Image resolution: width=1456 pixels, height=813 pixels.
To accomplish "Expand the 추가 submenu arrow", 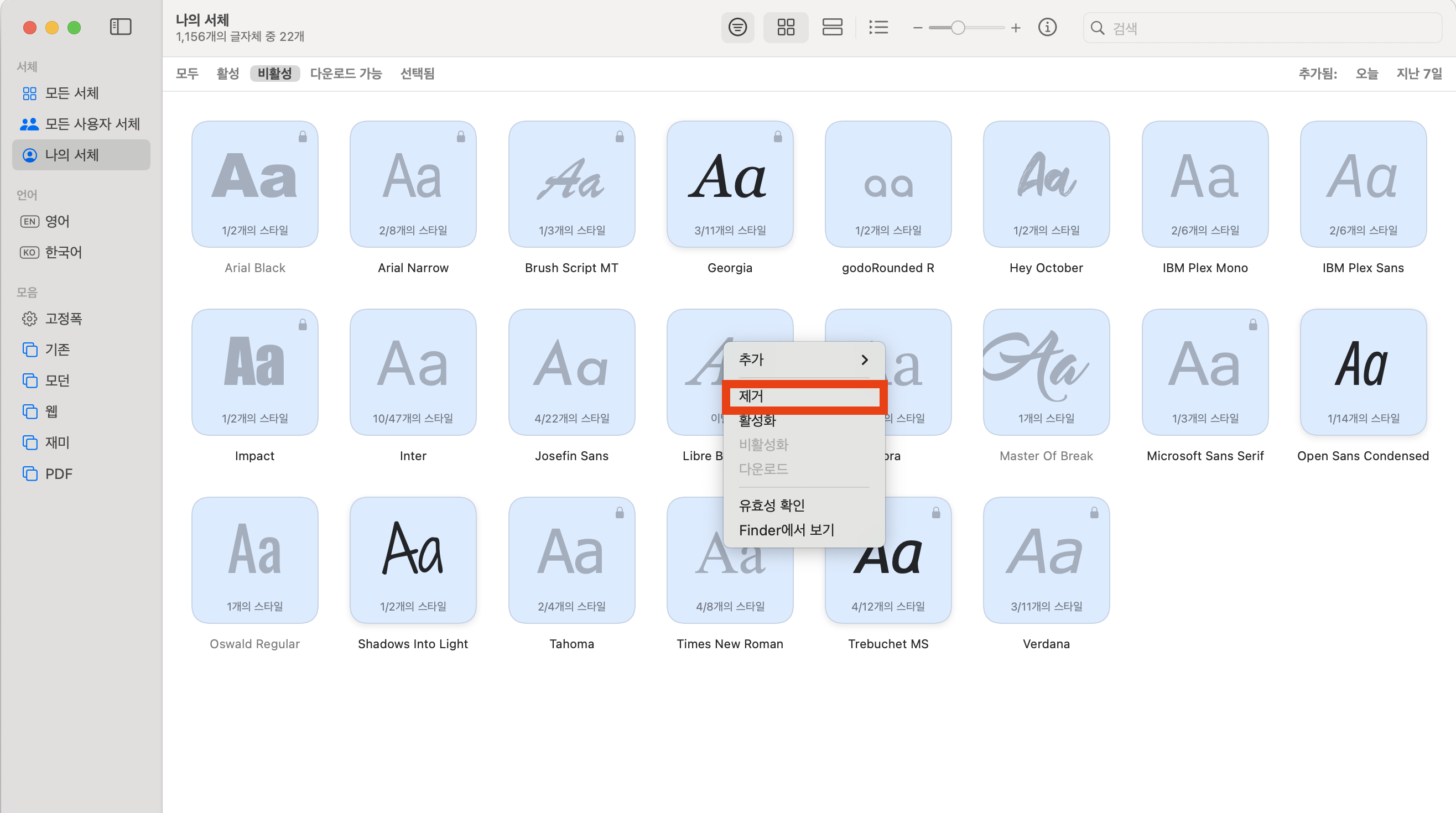I will [x=864, y=360].
